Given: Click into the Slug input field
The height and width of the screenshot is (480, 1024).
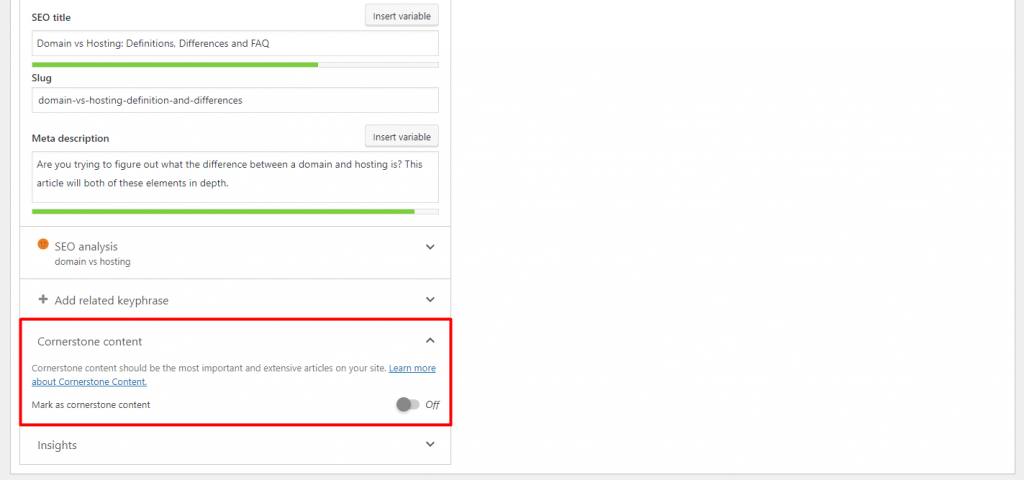Looking at the screenshot, I should click(x=235, y=101).
